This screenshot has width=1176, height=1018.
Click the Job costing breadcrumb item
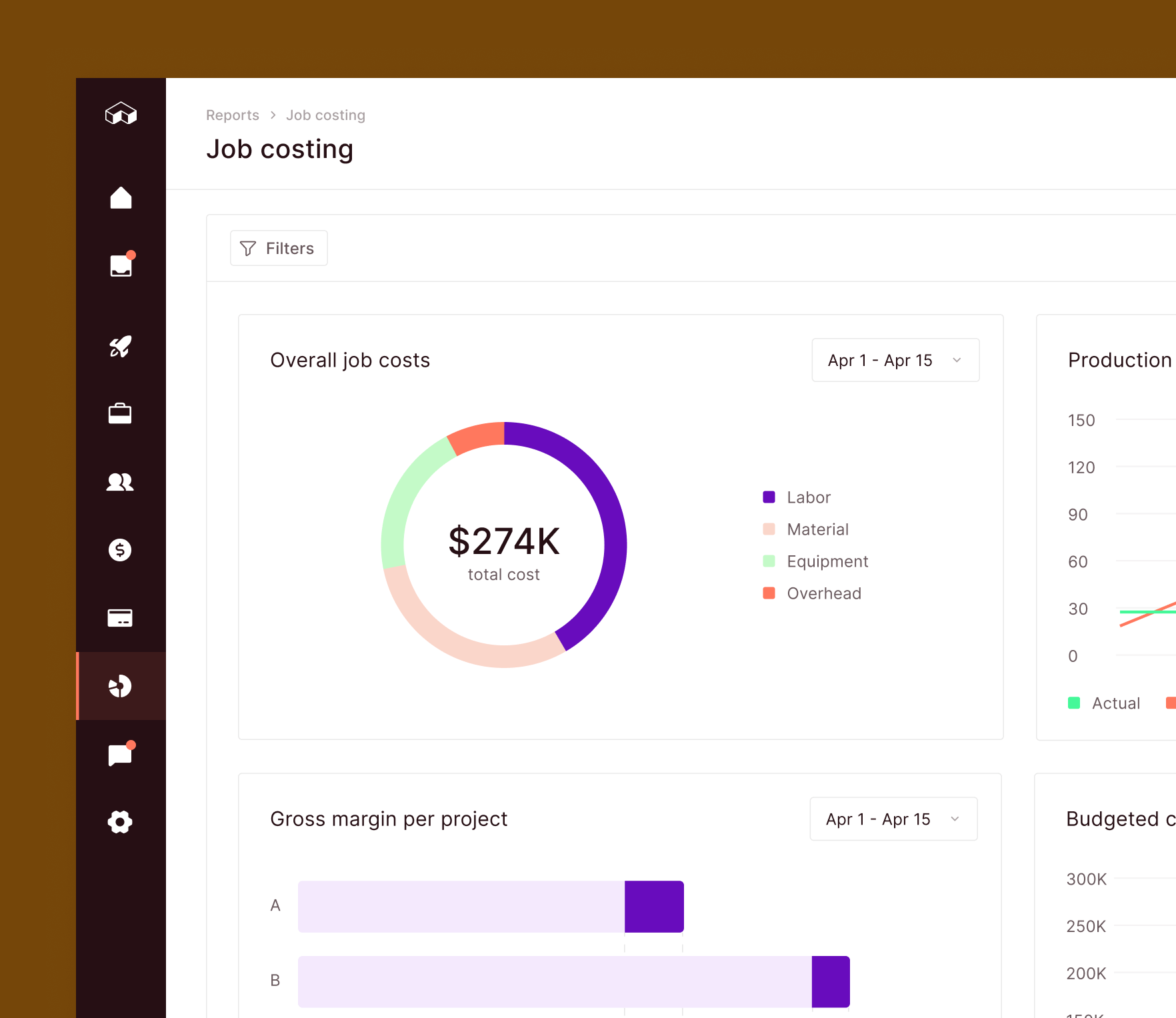325,115
